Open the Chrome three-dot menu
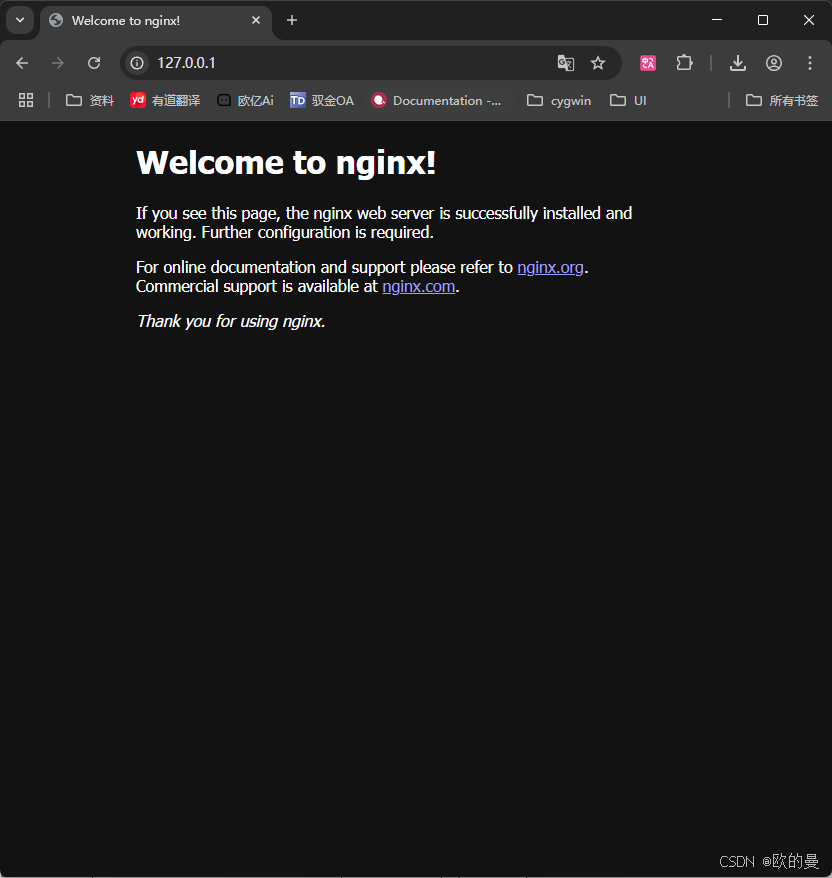832x878 pixels. [x=810, y=63]
